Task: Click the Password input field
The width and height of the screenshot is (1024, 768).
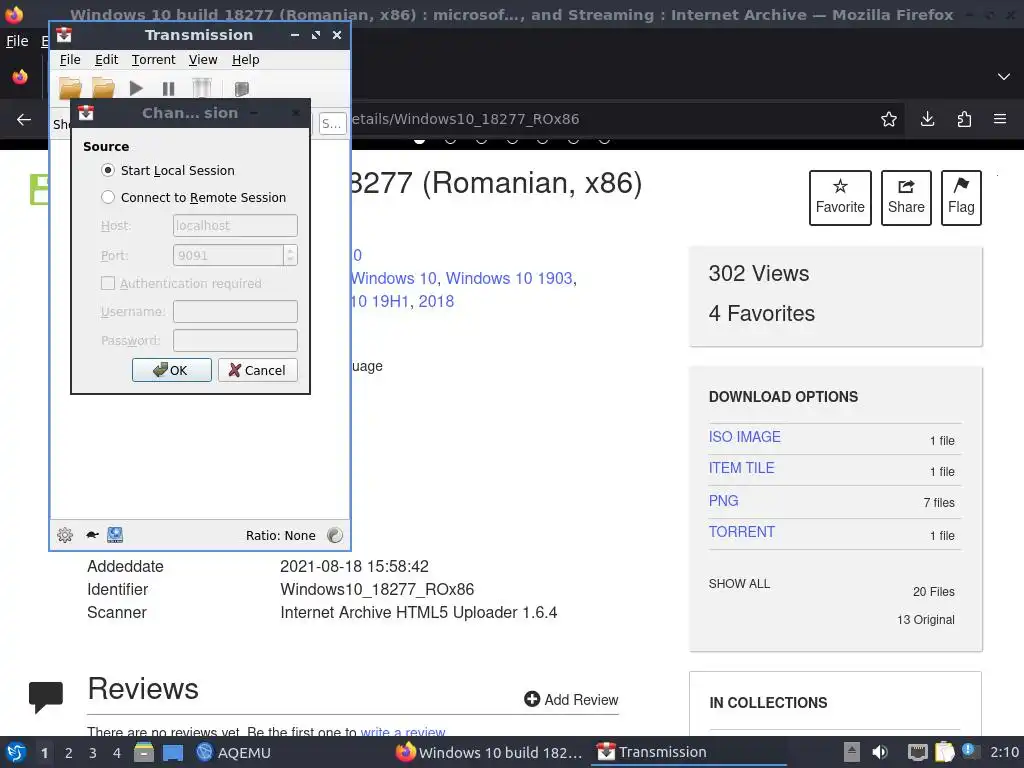Action: 235,340
